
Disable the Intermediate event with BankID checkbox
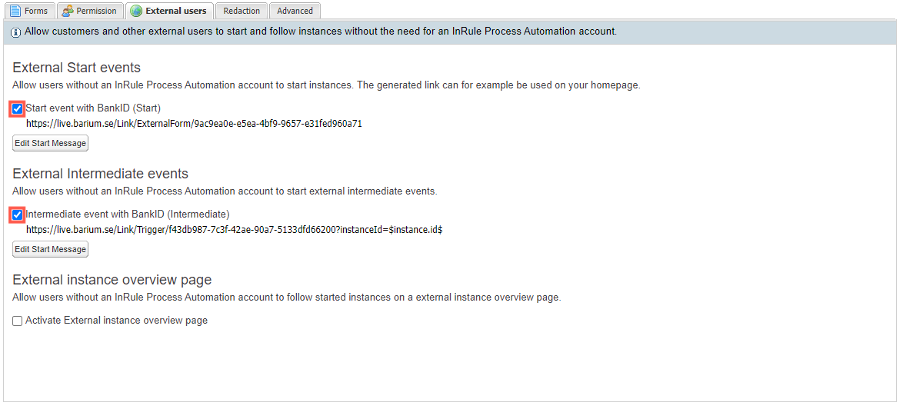click(17, 214)
